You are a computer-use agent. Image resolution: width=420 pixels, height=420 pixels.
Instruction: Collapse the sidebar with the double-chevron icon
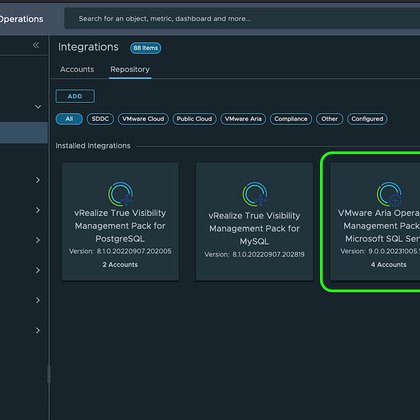pos(36,45)
